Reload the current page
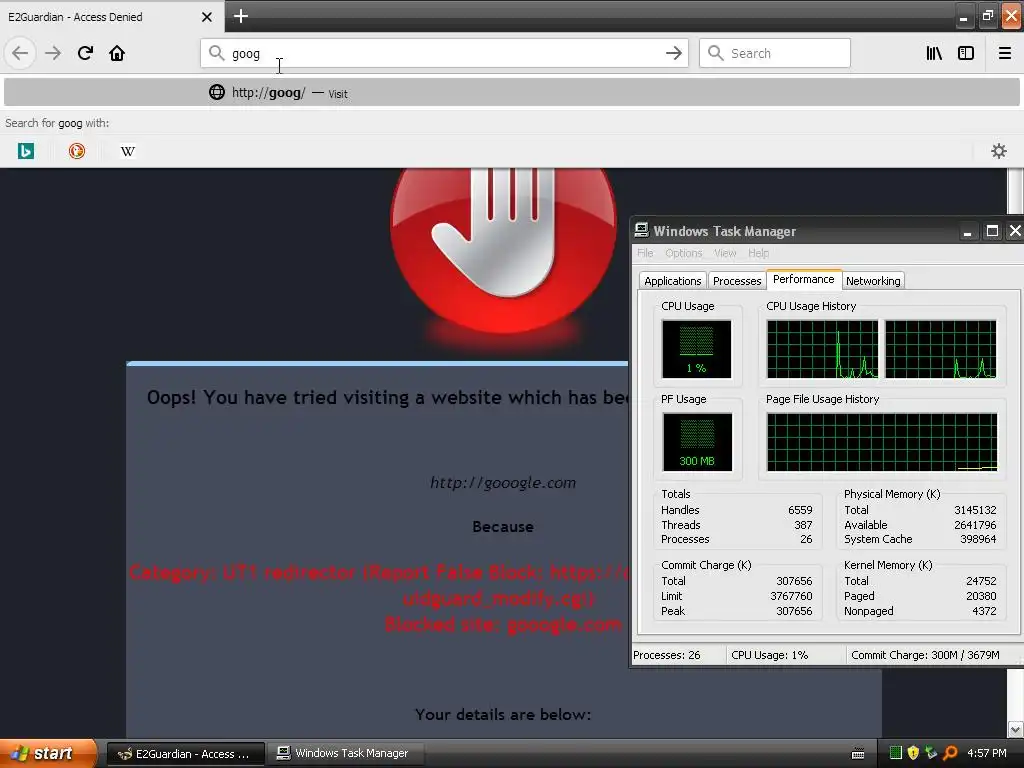Image resolution: width=1024 pixels, height=768 pixels. [x=85, y=53]
